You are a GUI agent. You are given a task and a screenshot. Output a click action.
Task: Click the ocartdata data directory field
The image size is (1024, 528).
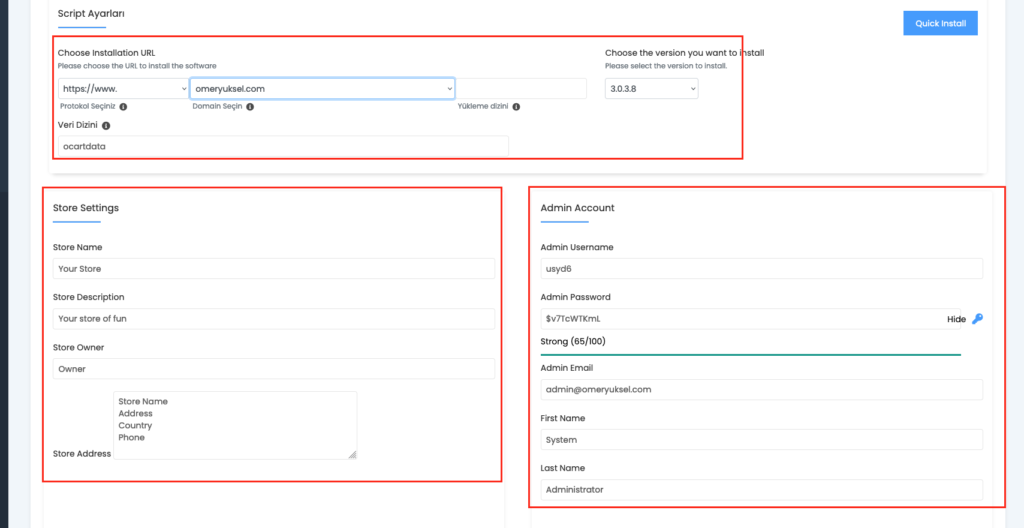(x=283, y=146)
